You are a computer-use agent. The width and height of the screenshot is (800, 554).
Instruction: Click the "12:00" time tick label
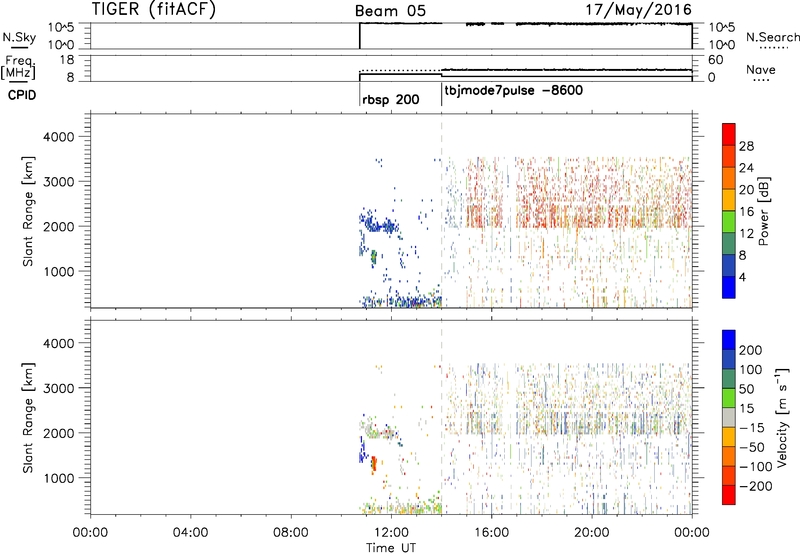[391, 533]
